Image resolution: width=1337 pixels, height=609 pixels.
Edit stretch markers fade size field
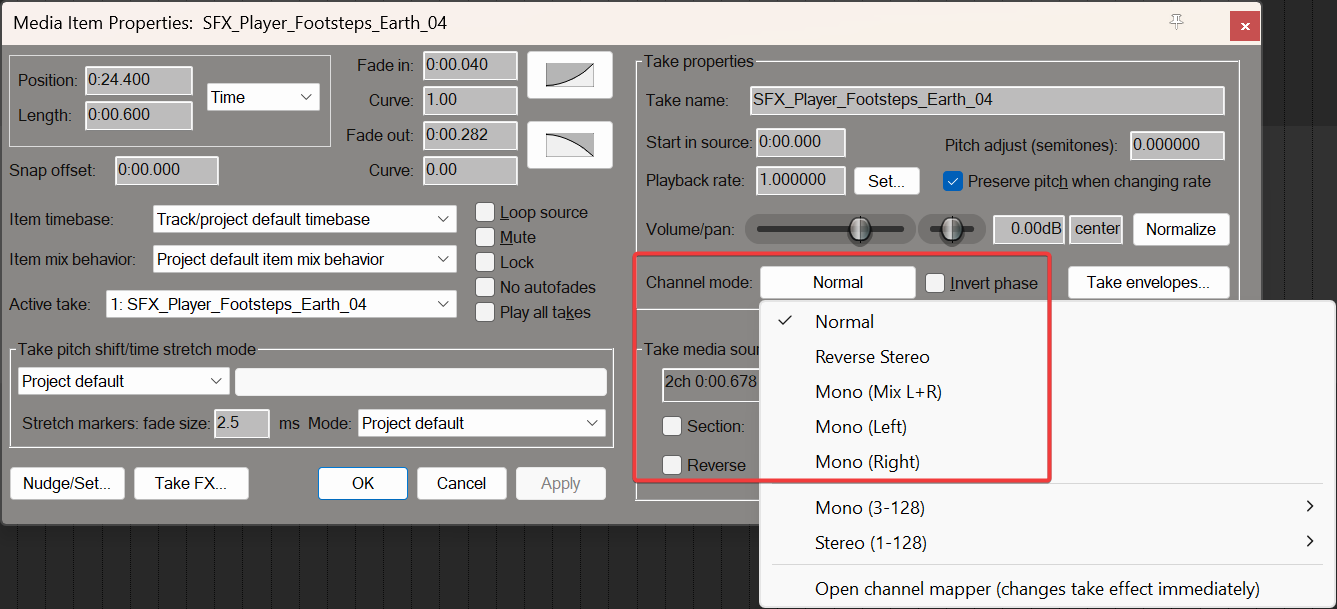pos(241,423)
